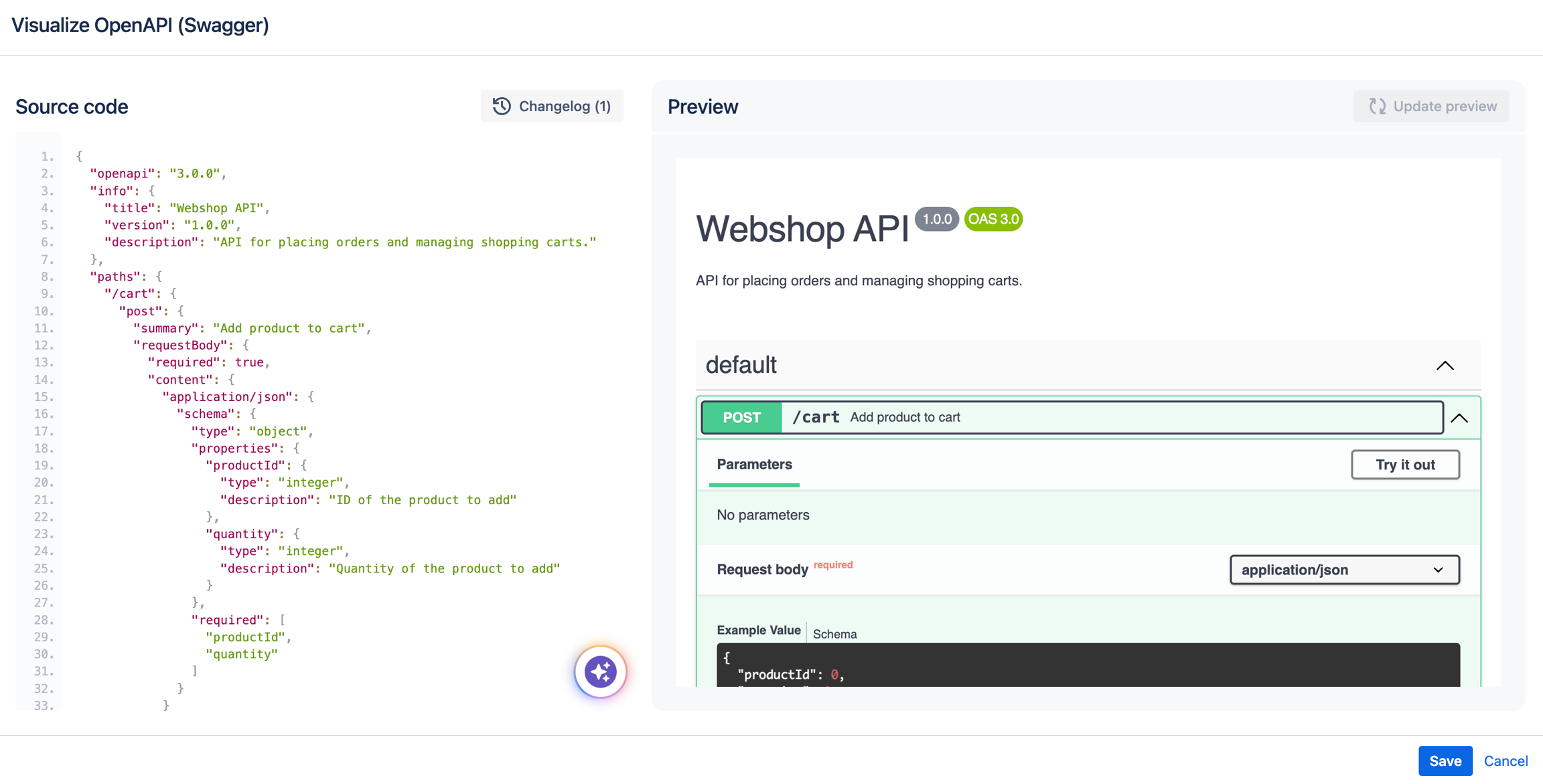Click the 1.0.0 version badge
Image resolution: width=1543 pixels, height=784 pixels.
click(x=936, y=219)
